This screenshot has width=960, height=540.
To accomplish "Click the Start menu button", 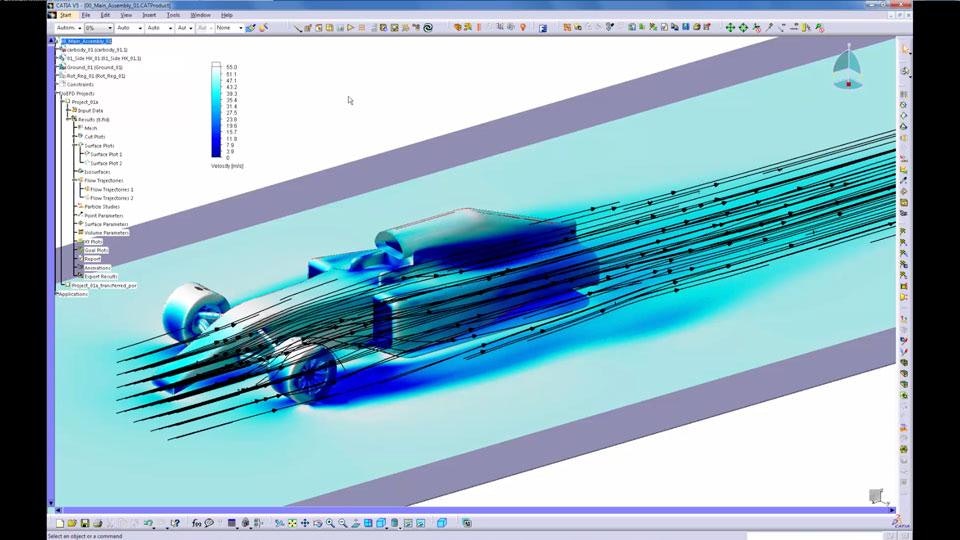I will 66,16.
